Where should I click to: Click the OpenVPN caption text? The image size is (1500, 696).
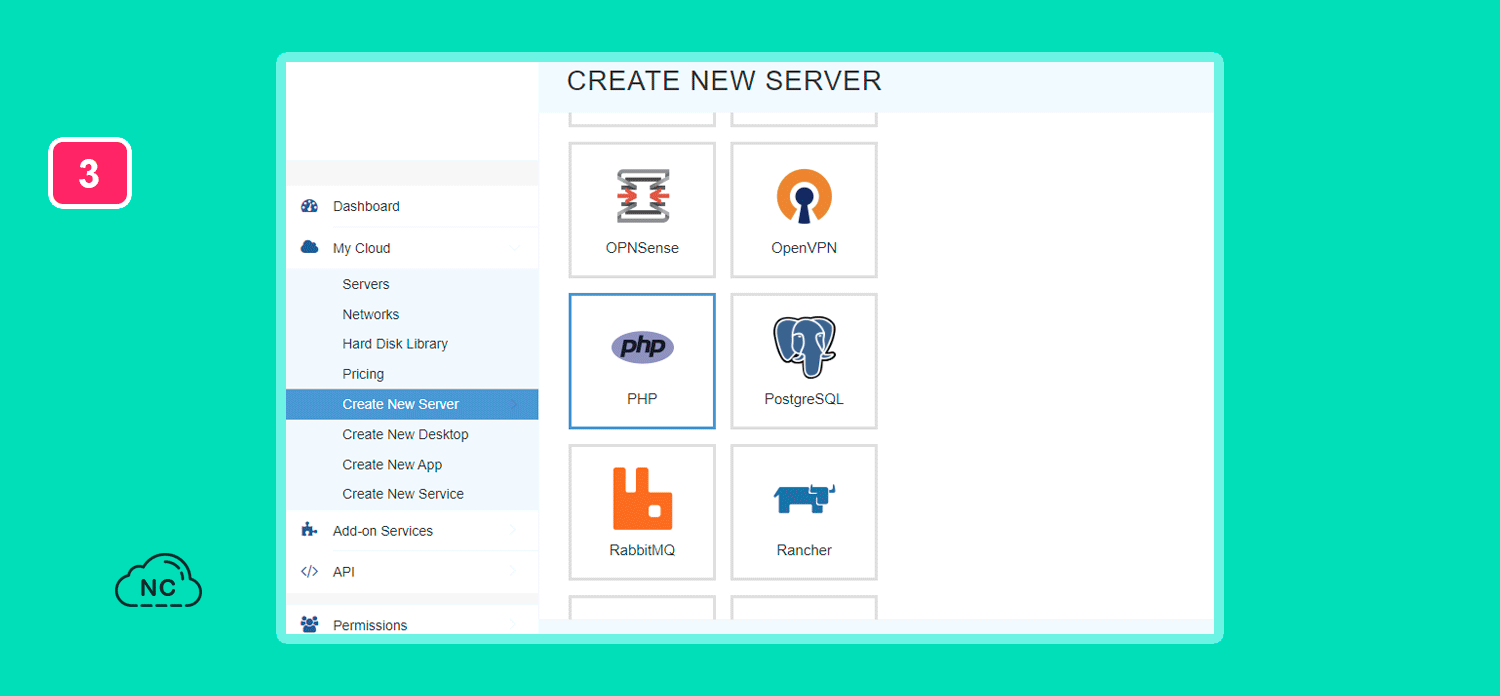click(804, 248)
